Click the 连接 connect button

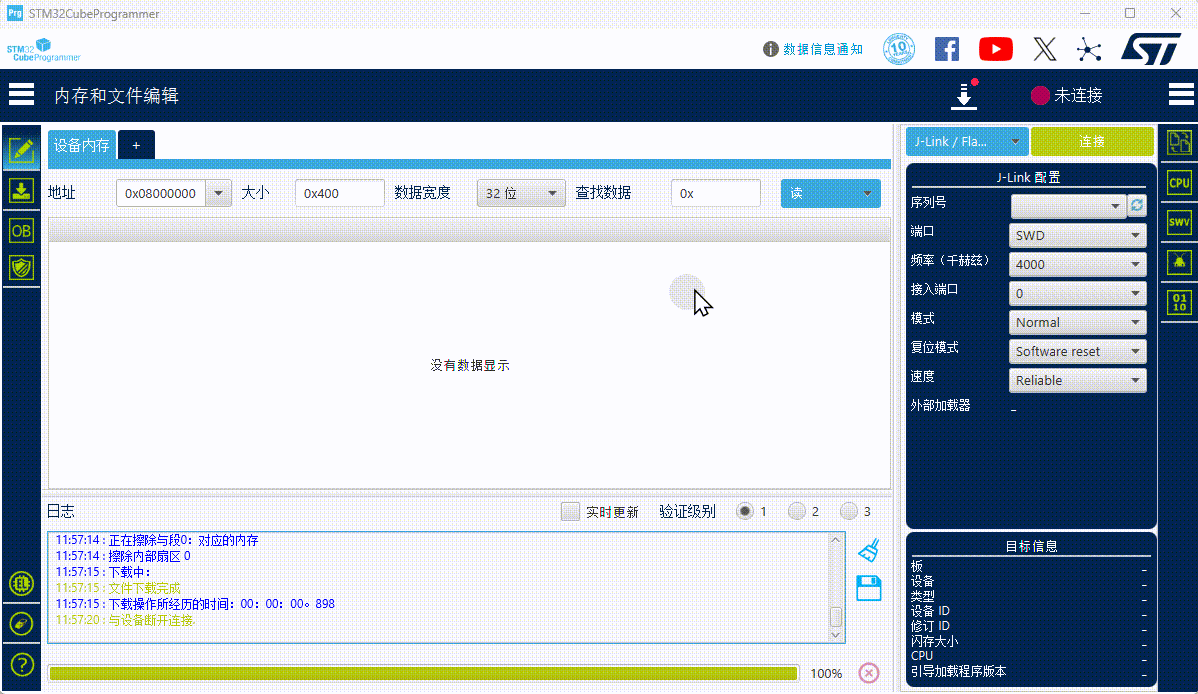coord(1092,142)
